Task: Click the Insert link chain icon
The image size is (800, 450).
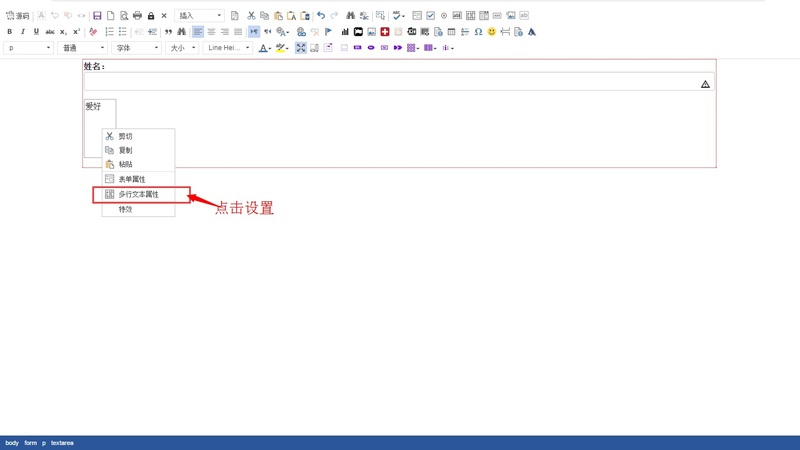Action: click(301, 32)
